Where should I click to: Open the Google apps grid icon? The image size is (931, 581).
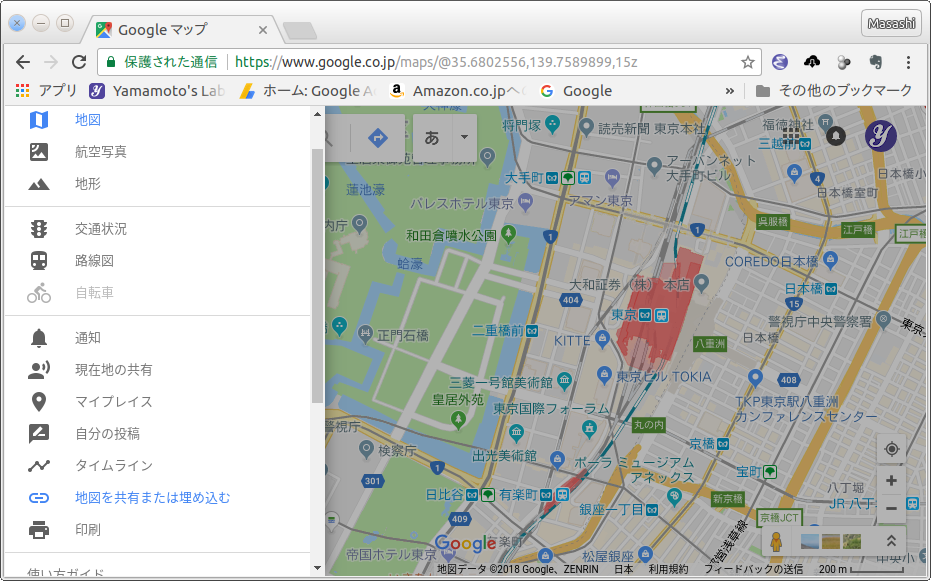point(791,135)
